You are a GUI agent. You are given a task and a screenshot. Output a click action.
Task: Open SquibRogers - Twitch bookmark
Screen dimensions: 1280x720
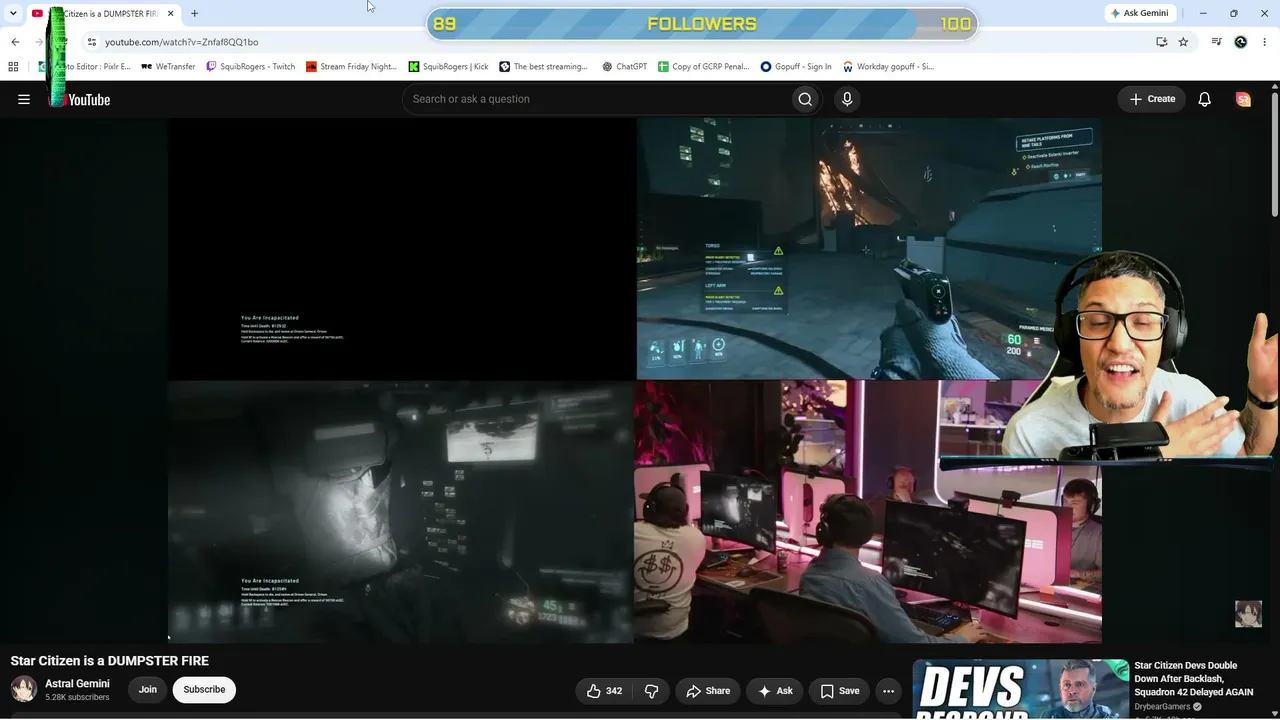point(250,67)
